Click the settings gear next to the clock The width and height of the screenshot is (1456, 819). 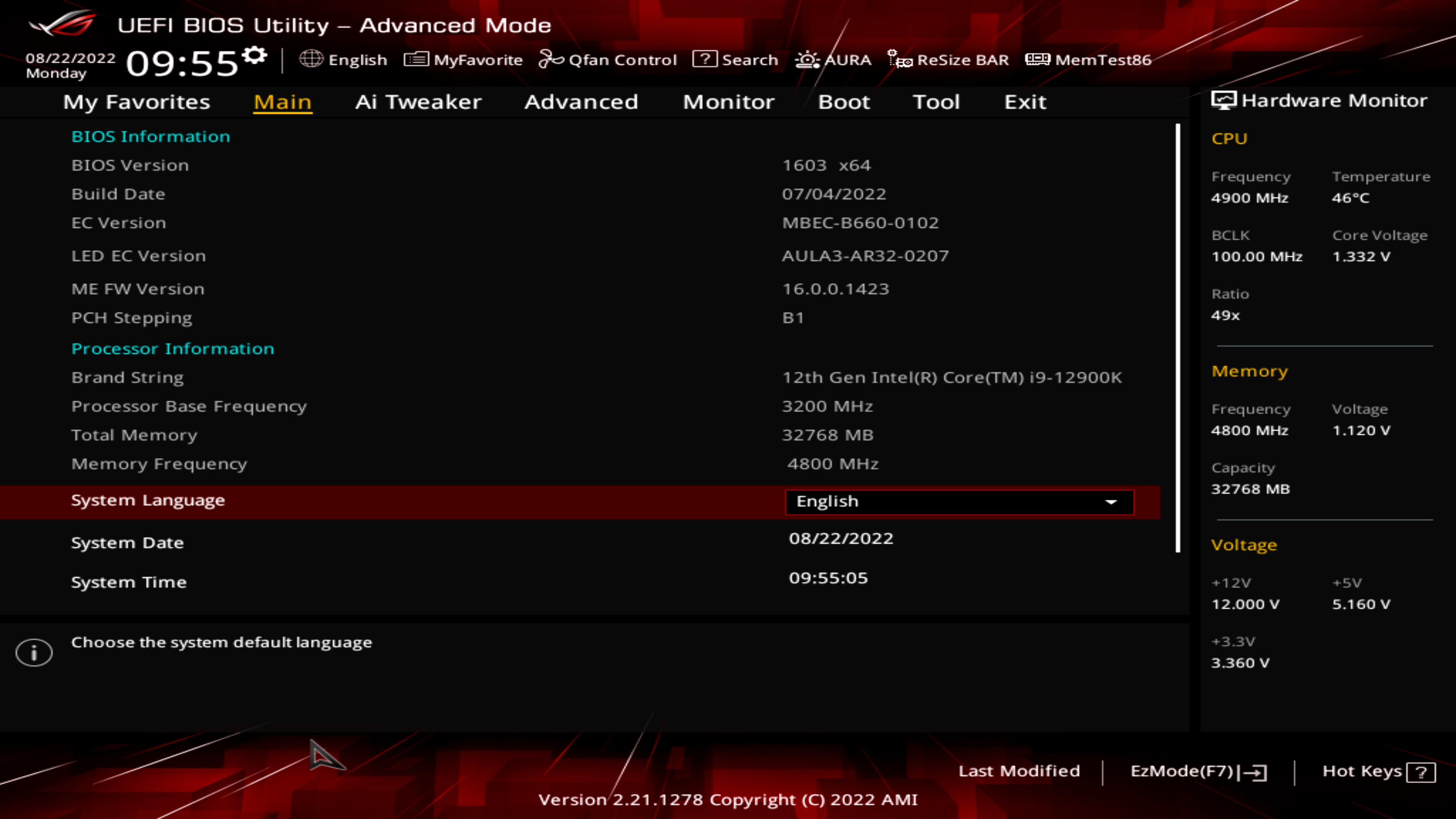[x=255, y=55]
